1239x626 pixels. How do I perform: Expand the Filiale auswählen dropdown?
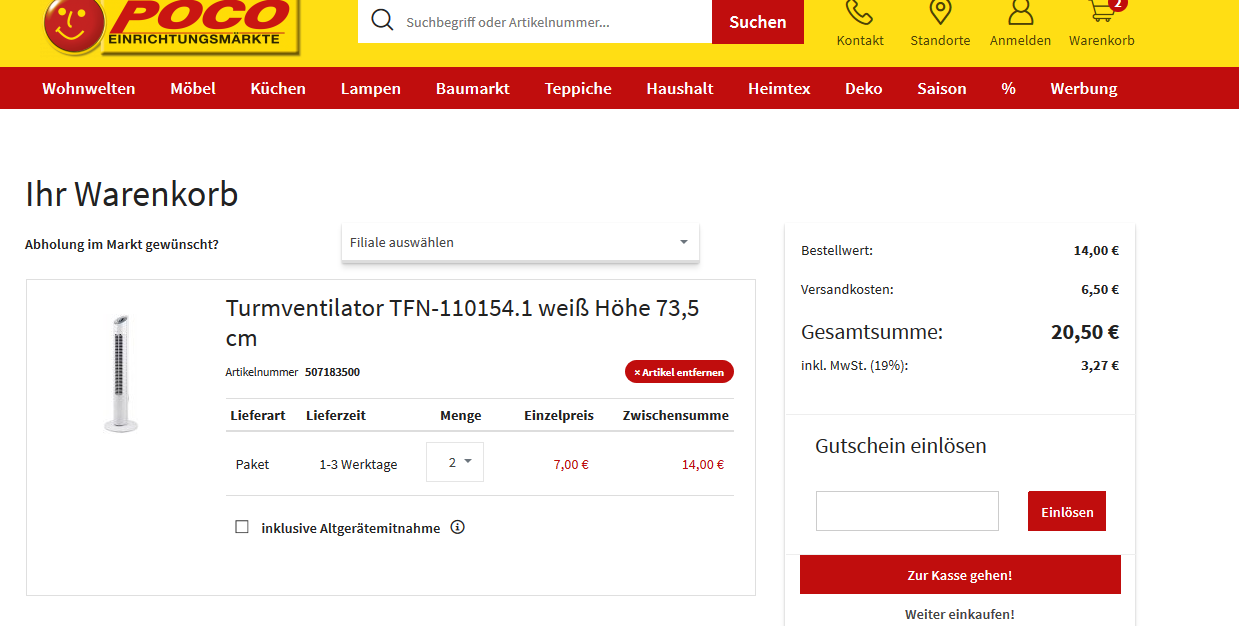click(x=520, y=242)
